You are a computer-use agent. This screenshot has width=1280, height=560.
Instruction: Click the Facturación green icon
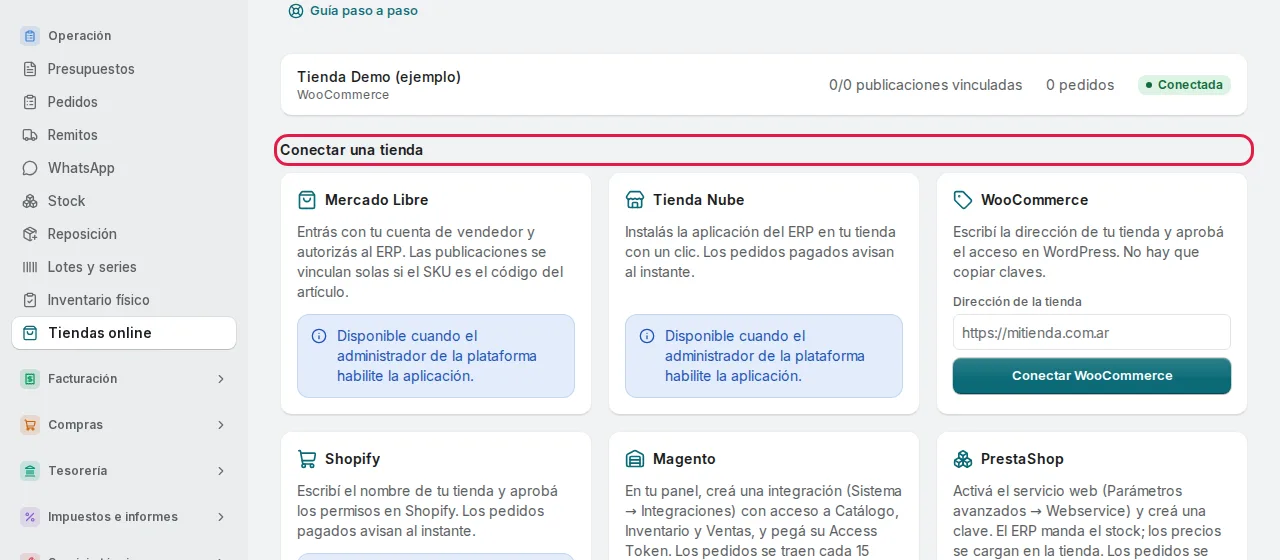point(30,379)
